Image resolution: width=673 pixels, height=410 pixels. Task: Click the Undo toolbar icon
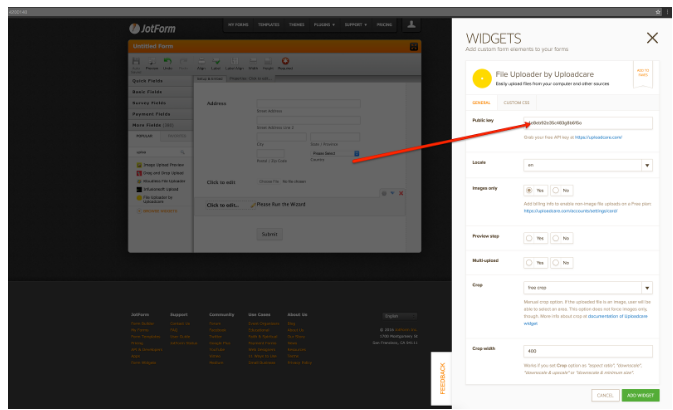click(167, 61)
